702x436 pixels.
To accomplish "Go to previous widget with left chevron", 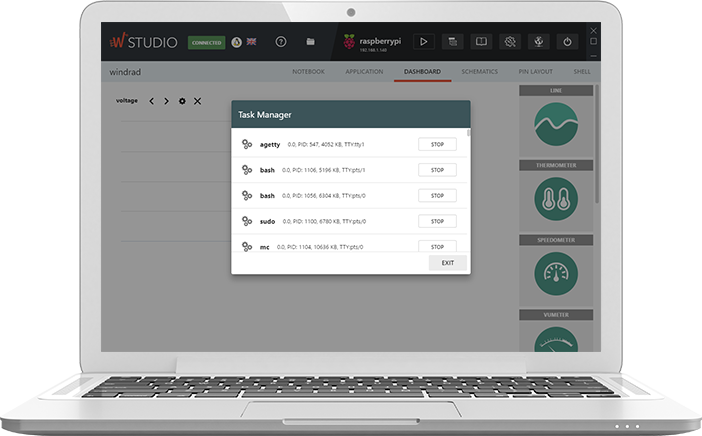I will click(x=152, y=101).
